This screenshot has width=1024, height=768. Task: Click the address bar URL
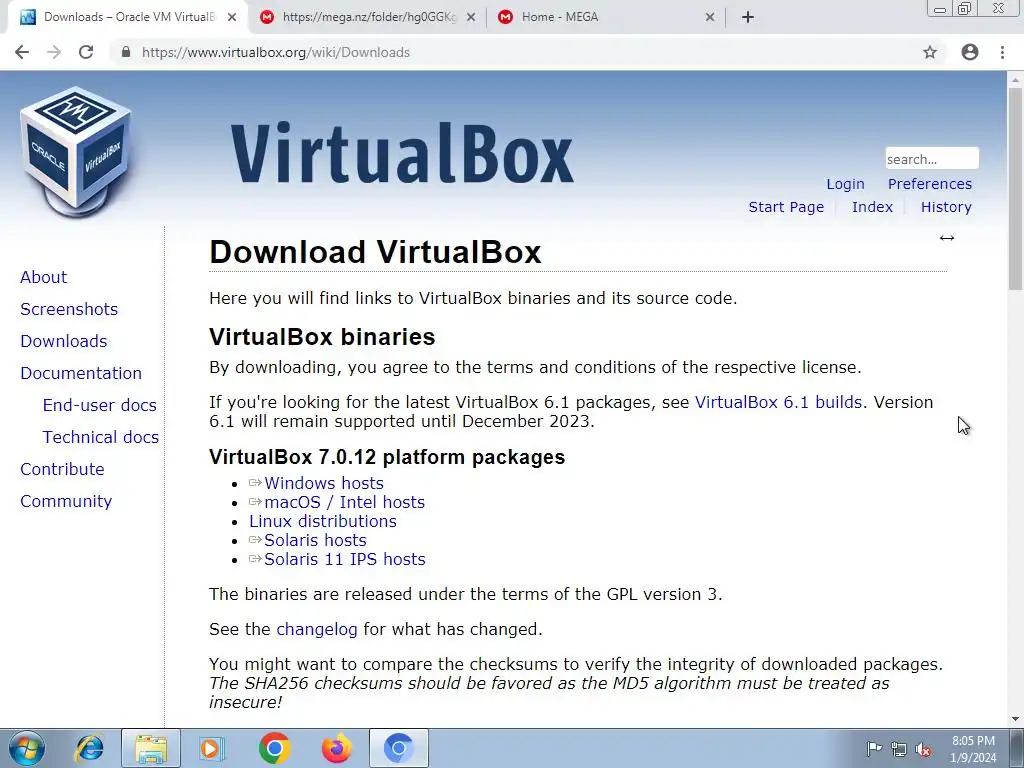click(x=276, y=52)
